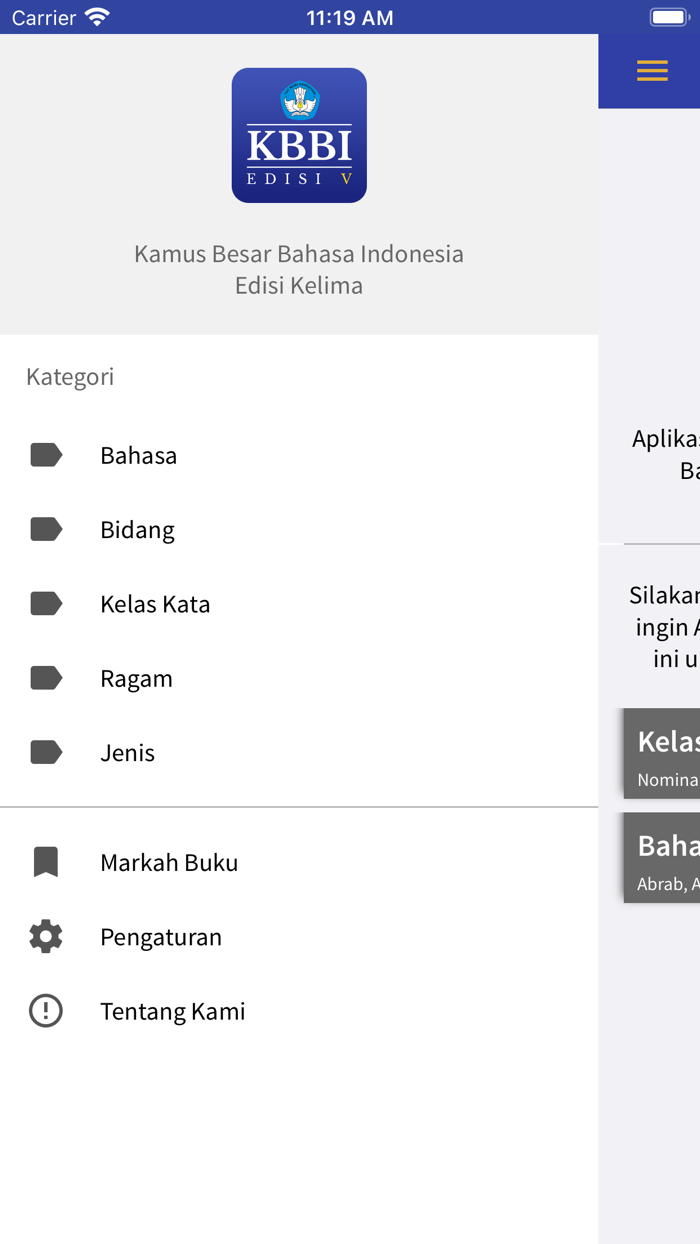Select the Kategori section heading
Screen dimensions: 700x1244
(x=70, y=376)
